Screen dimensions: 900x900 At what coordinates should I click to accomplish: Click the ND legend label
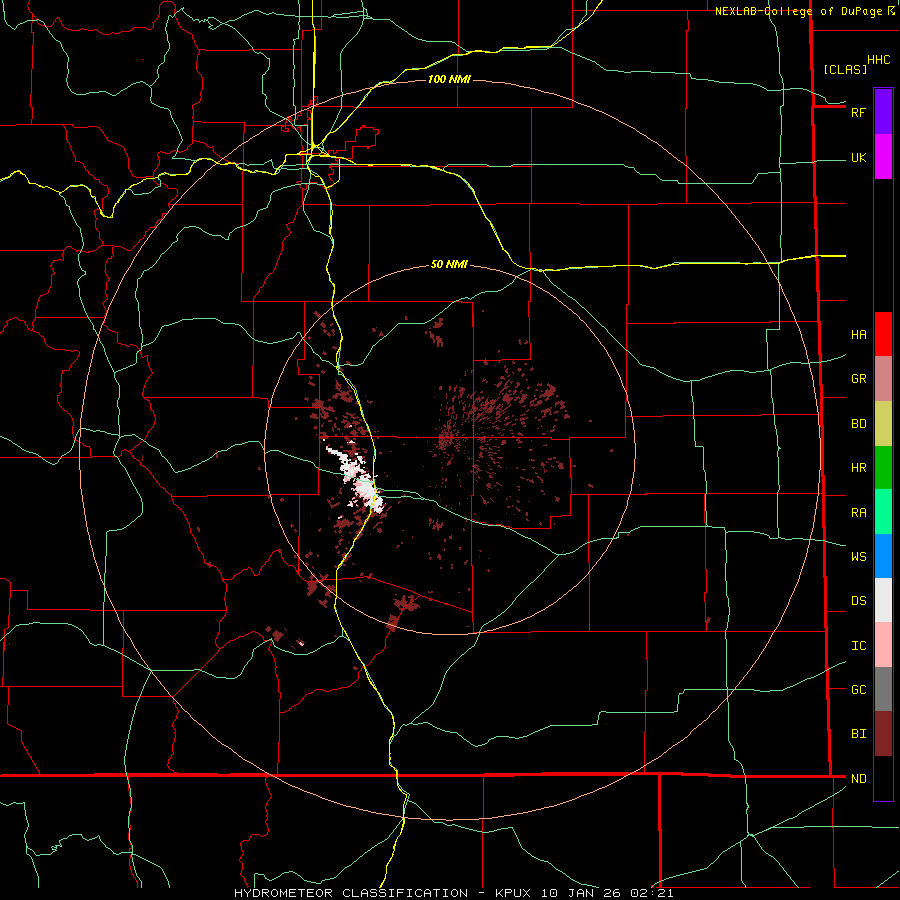[x=858, y=779]
